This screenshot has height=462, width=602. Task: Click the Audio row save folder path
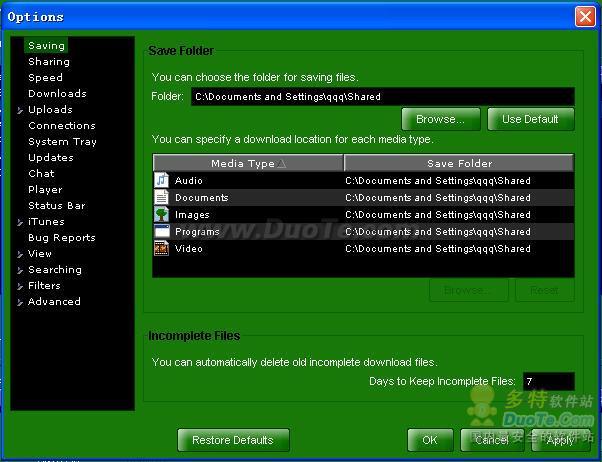(438, 180)
